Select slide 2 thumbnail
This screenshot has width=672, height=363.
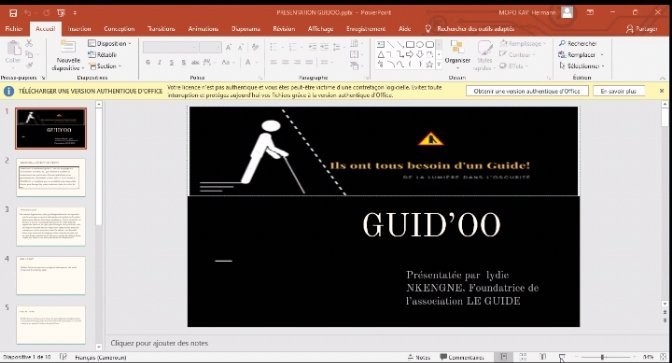pos(51,177)
